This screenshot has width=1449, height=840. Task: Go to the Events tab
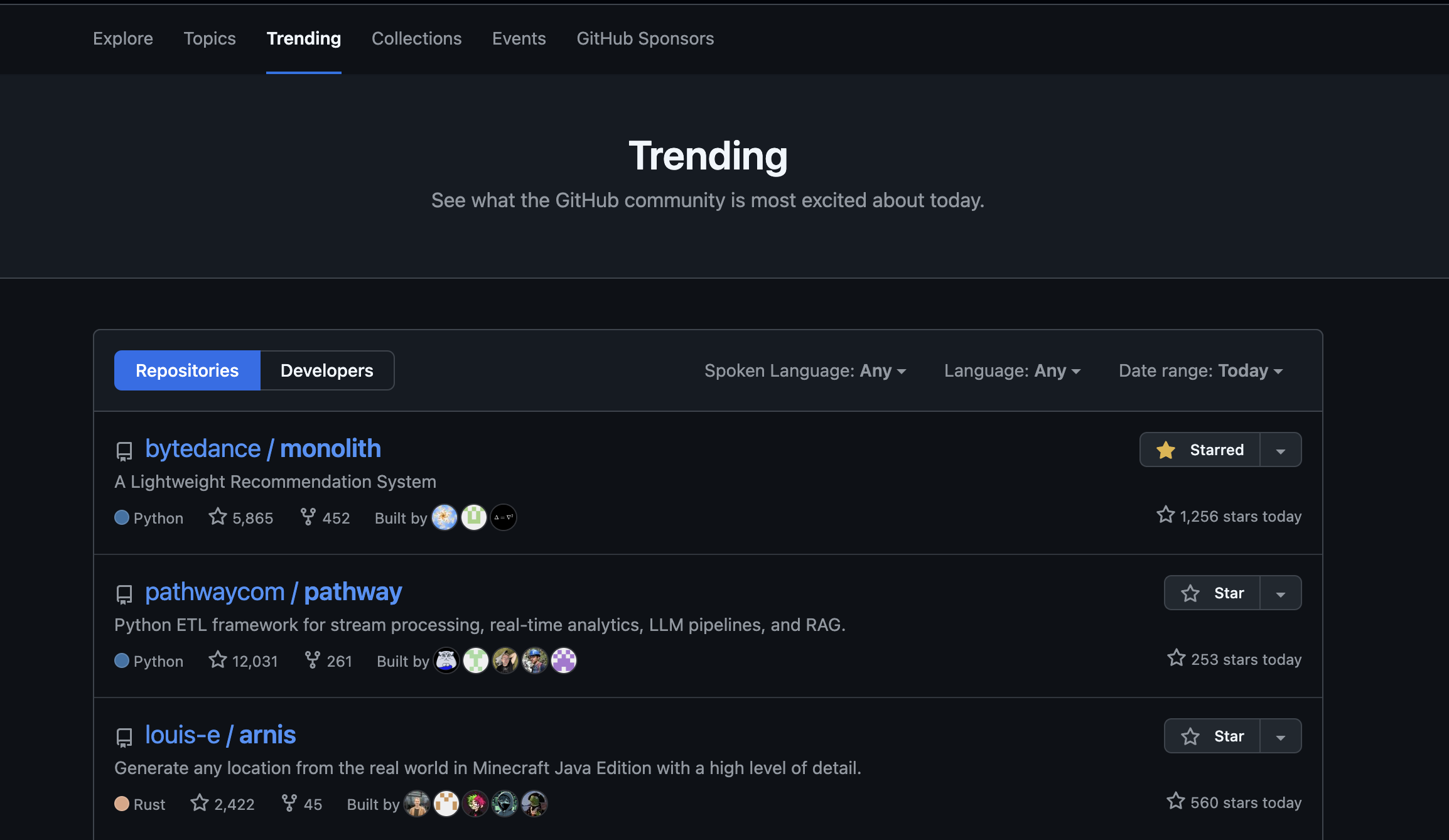[519, 38]
